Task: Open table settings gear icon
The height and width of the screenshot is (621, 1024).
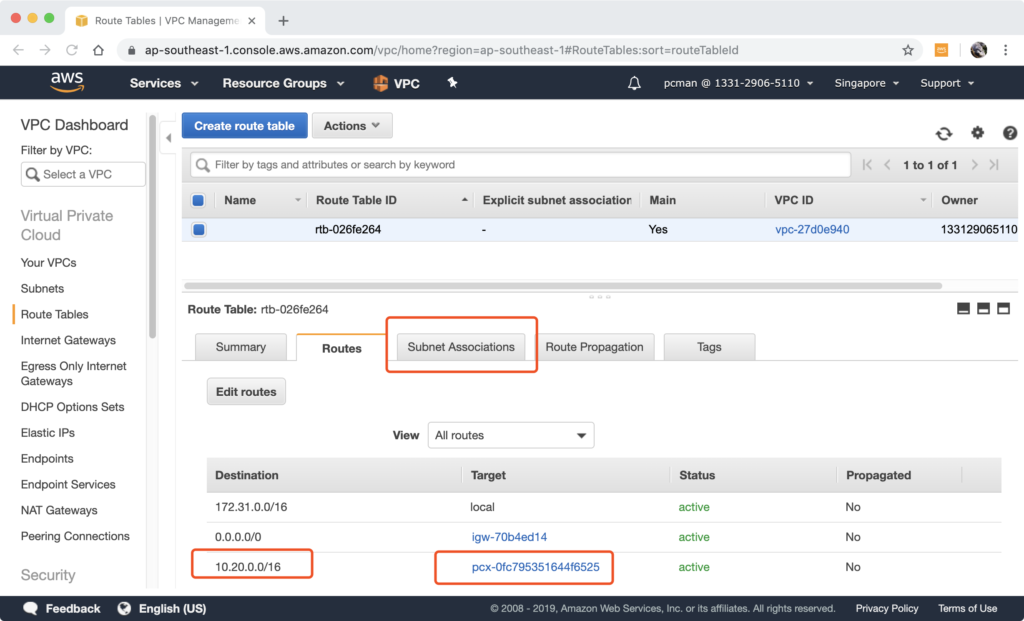Action: pos(977,133)
